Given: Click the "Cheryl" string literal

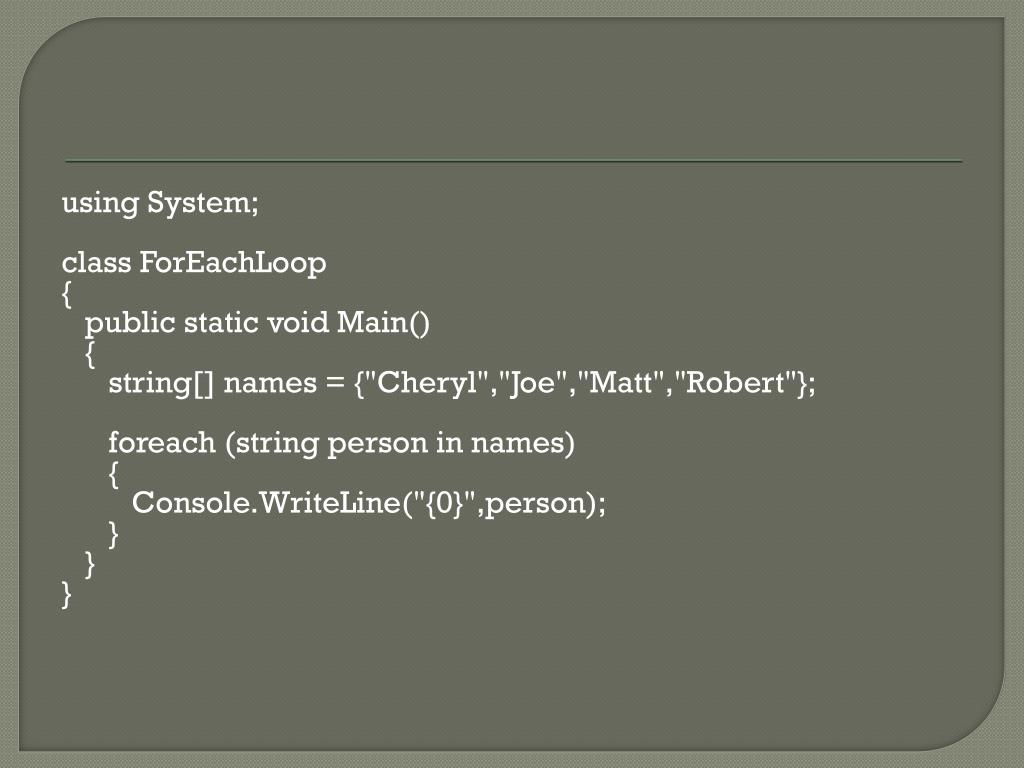Looking at the screenshot, I should (x=428, y=383).
